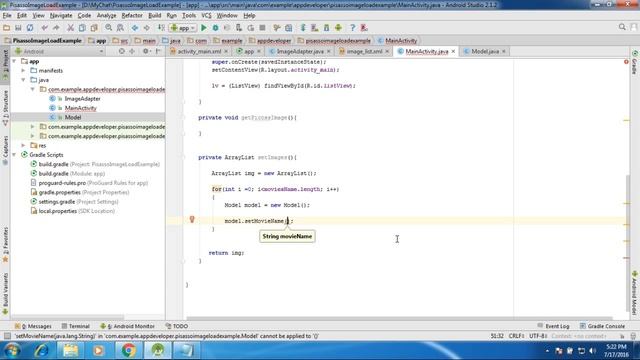This screenshot has height=360, width=640.
Task: Open the Terminal tool window
Action: pyautogui.click(x=76, y=326)
